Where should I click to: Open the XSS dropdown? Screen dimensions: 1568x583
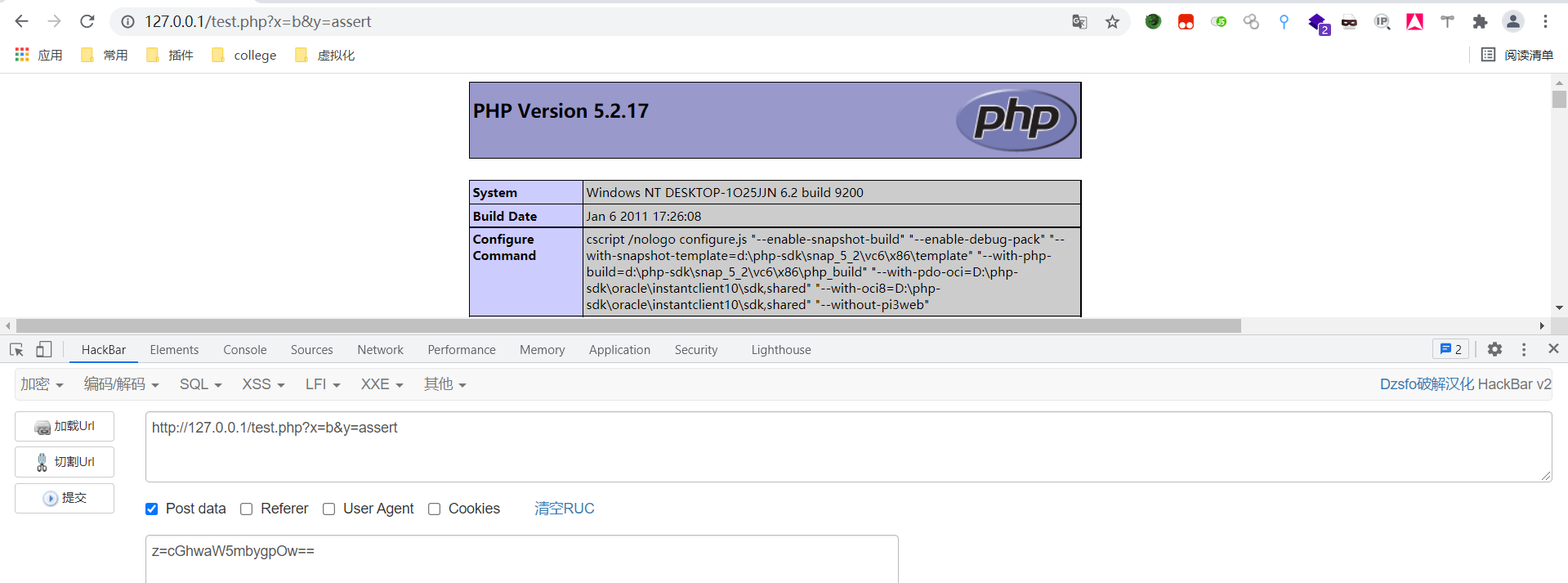[263, 384]
